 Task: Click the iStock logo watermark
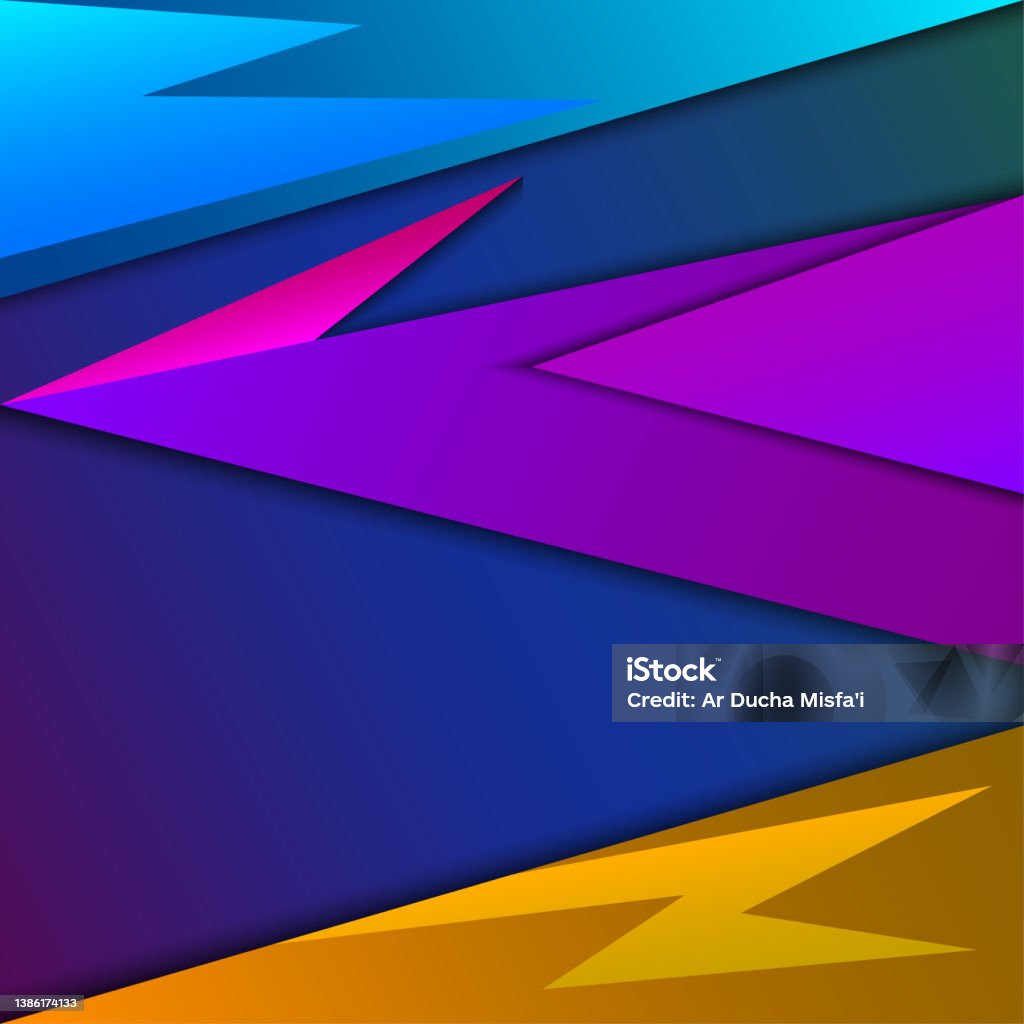pyautogui.click(x=673, y=670)
